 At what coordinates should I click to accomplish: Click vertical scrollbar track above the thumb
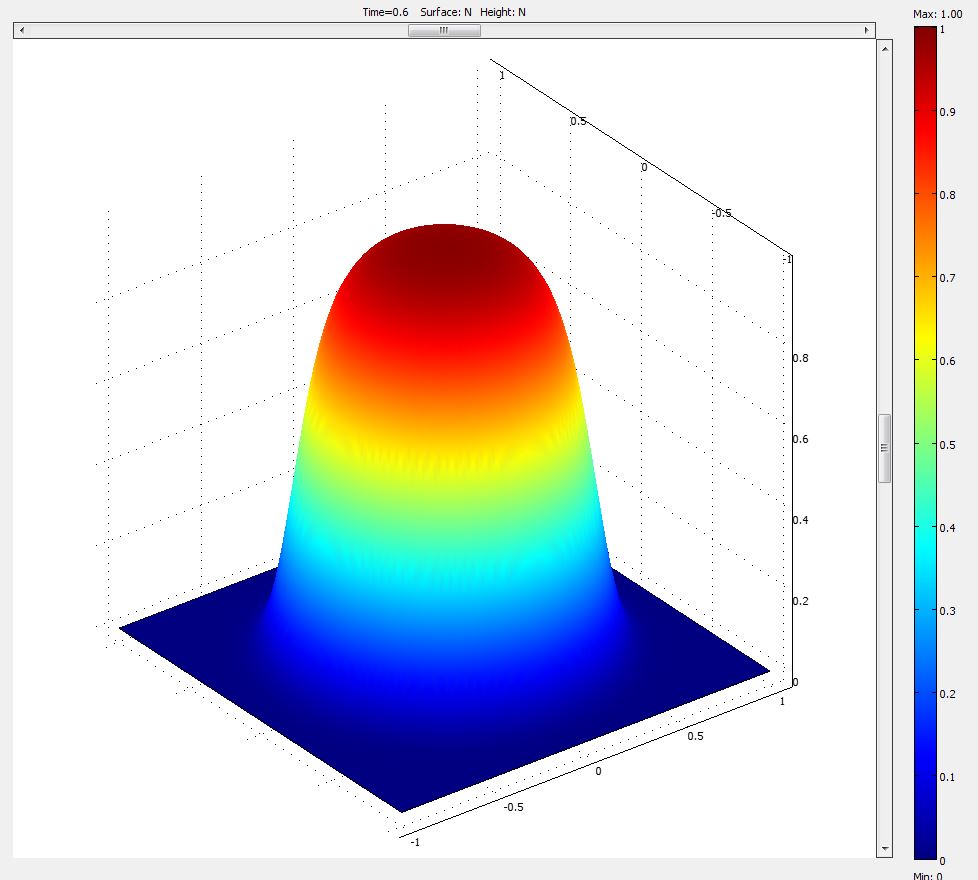tap(884, 230)
